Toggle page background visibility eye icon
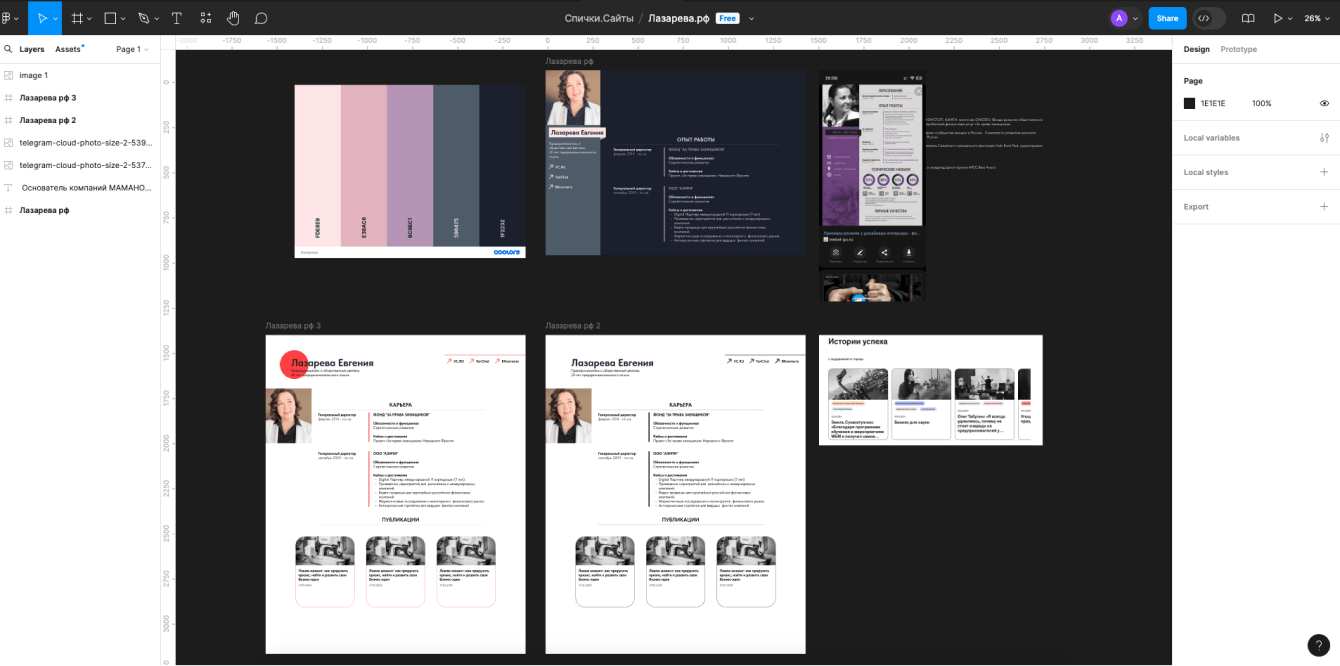This screenshot has width=1340, height=666. [1324, 103]
